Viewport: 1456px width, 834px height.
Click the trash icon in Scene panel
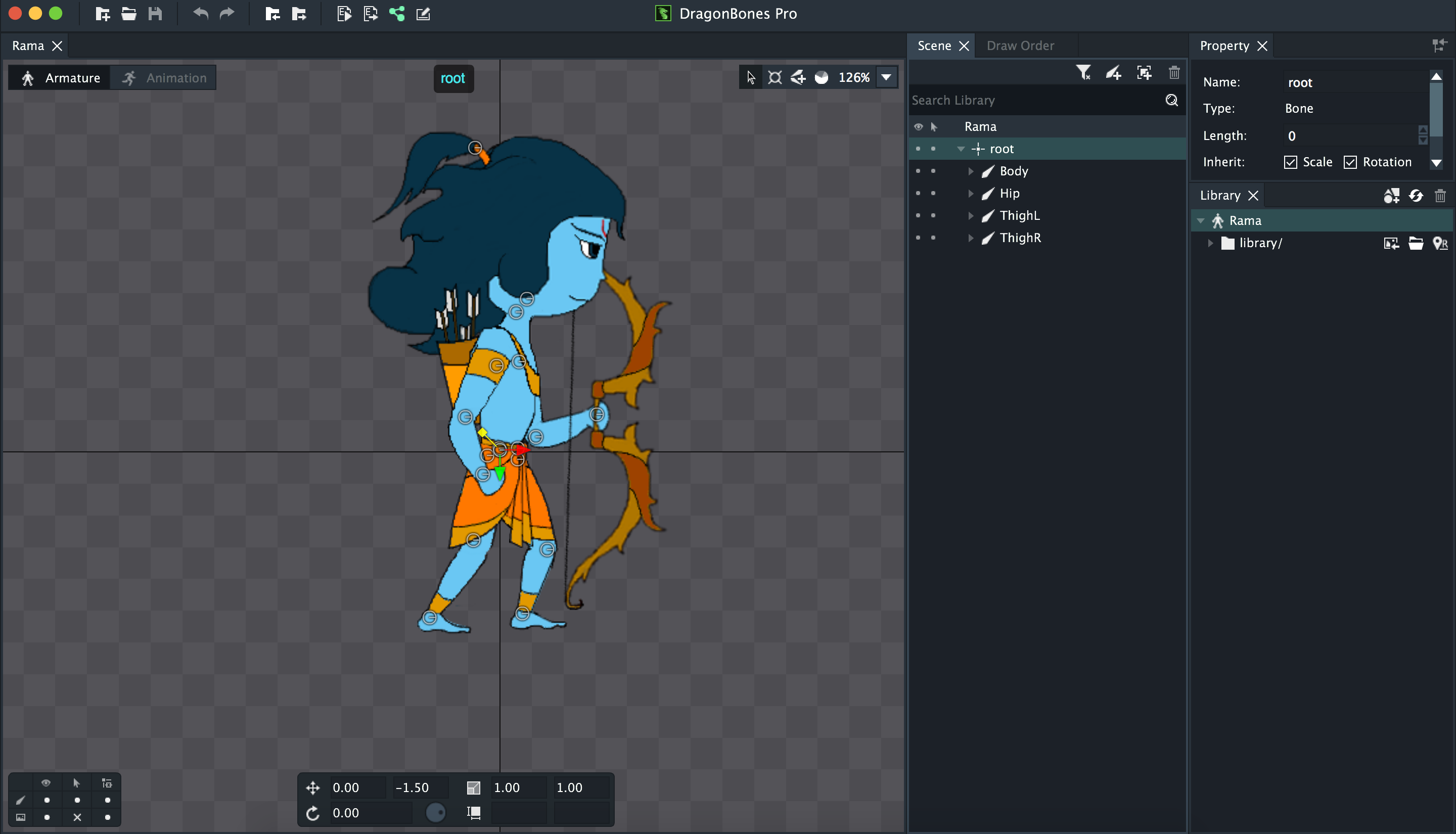1174,73
